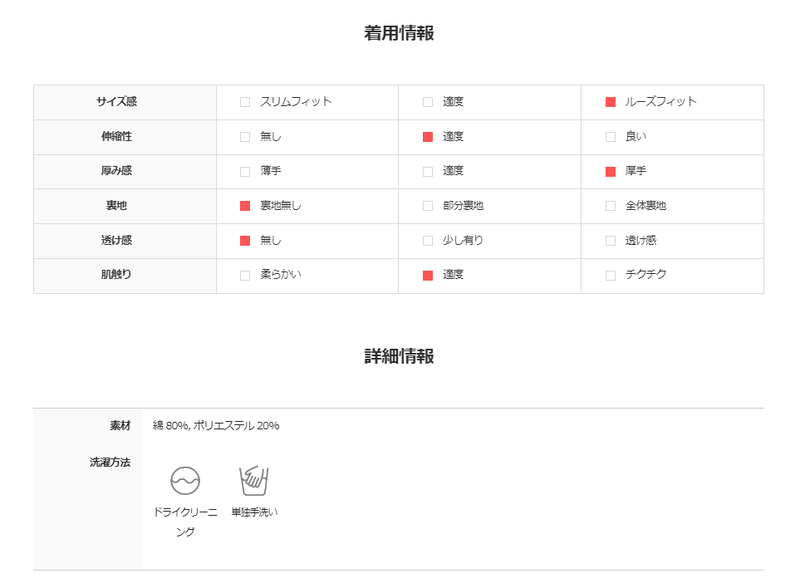800x587 pixels.
Task: Click the dry cleaning circle icon
Action: (185, 480)
